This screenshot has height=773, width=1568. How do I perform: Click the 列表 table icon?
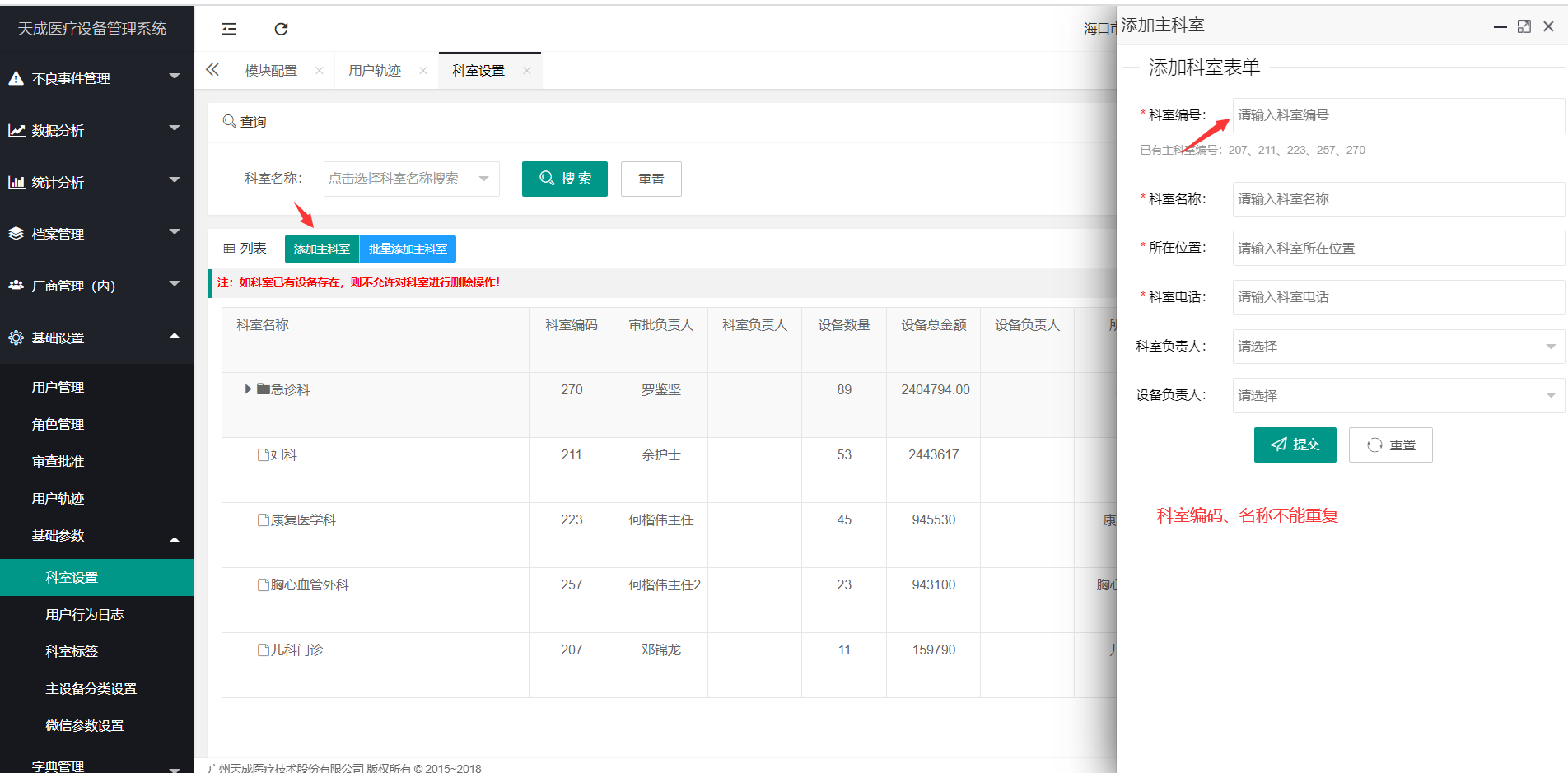(x=230, y=249)
